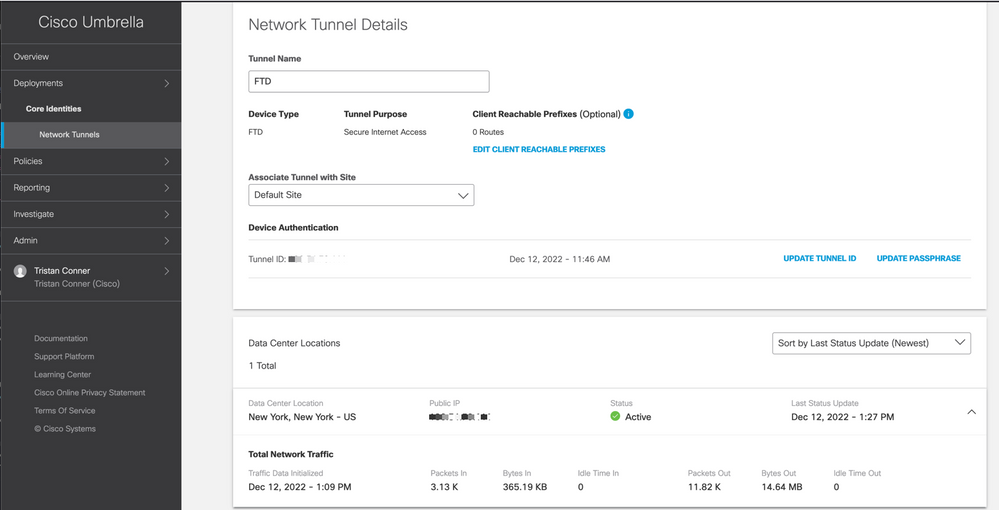Screen dimensions: 999x510
Task: Click Edit Client Reachable Prefixes link
Action: pos(539,149)
